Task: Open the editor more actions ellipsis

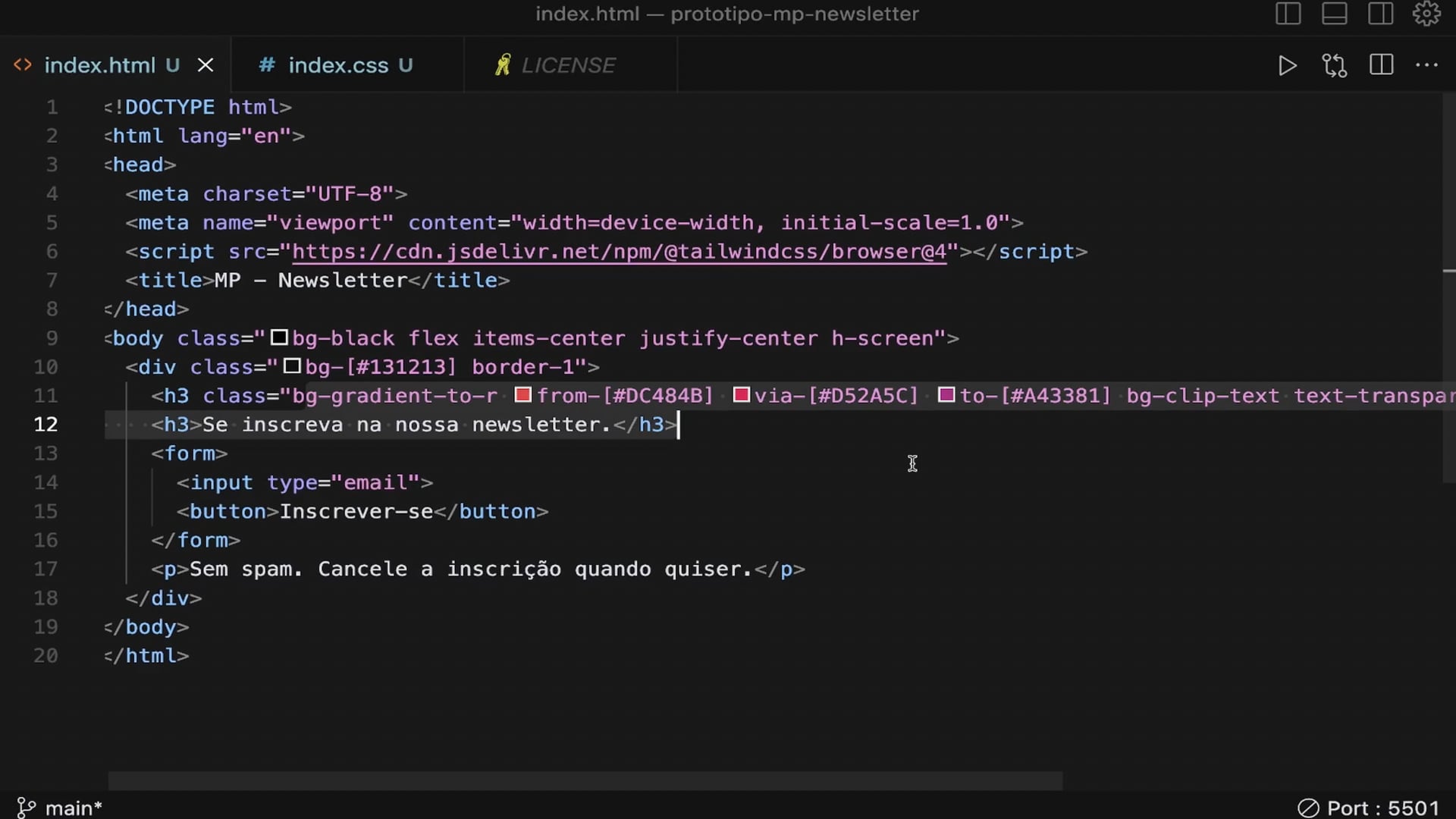Action: pos(1426,65)
